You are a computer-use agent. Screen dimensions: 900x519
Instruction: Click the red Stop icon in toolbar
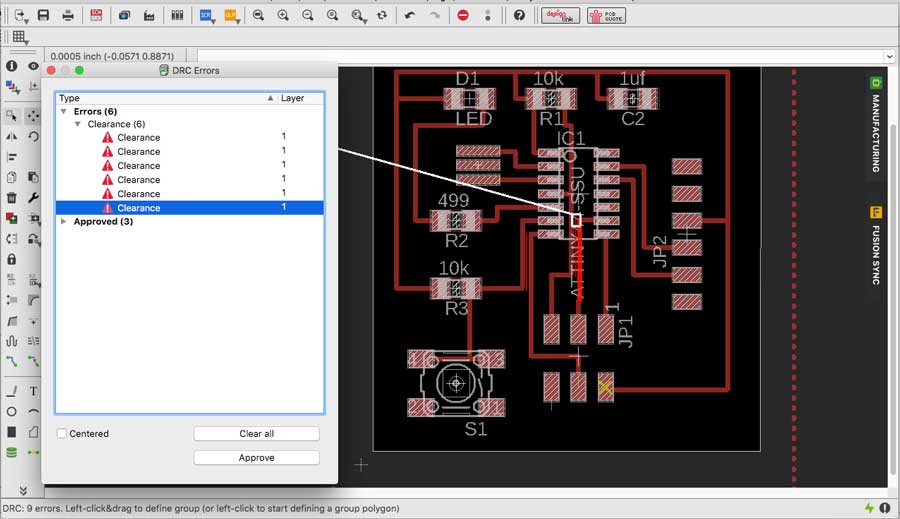tap(462, 15)
